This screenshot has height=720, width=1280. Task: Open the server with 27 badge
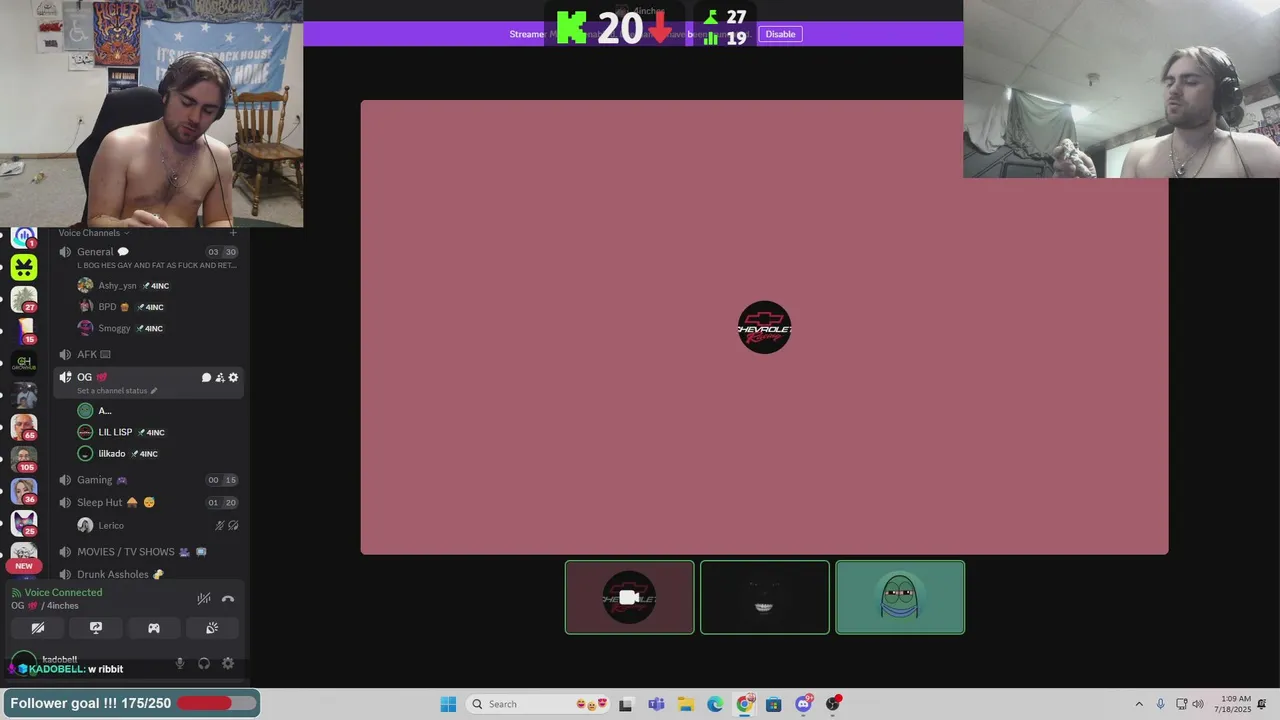click(24, 299)
